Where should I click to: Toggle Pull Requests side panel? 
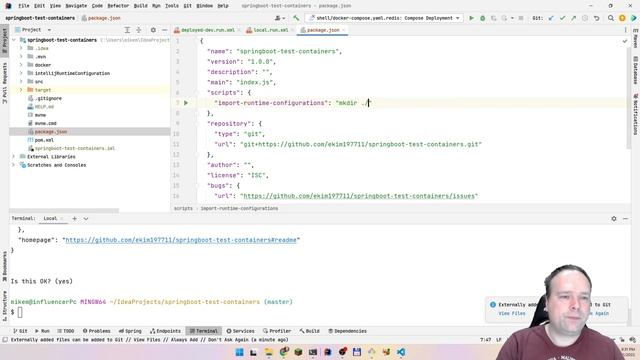(x=4, y=83)
